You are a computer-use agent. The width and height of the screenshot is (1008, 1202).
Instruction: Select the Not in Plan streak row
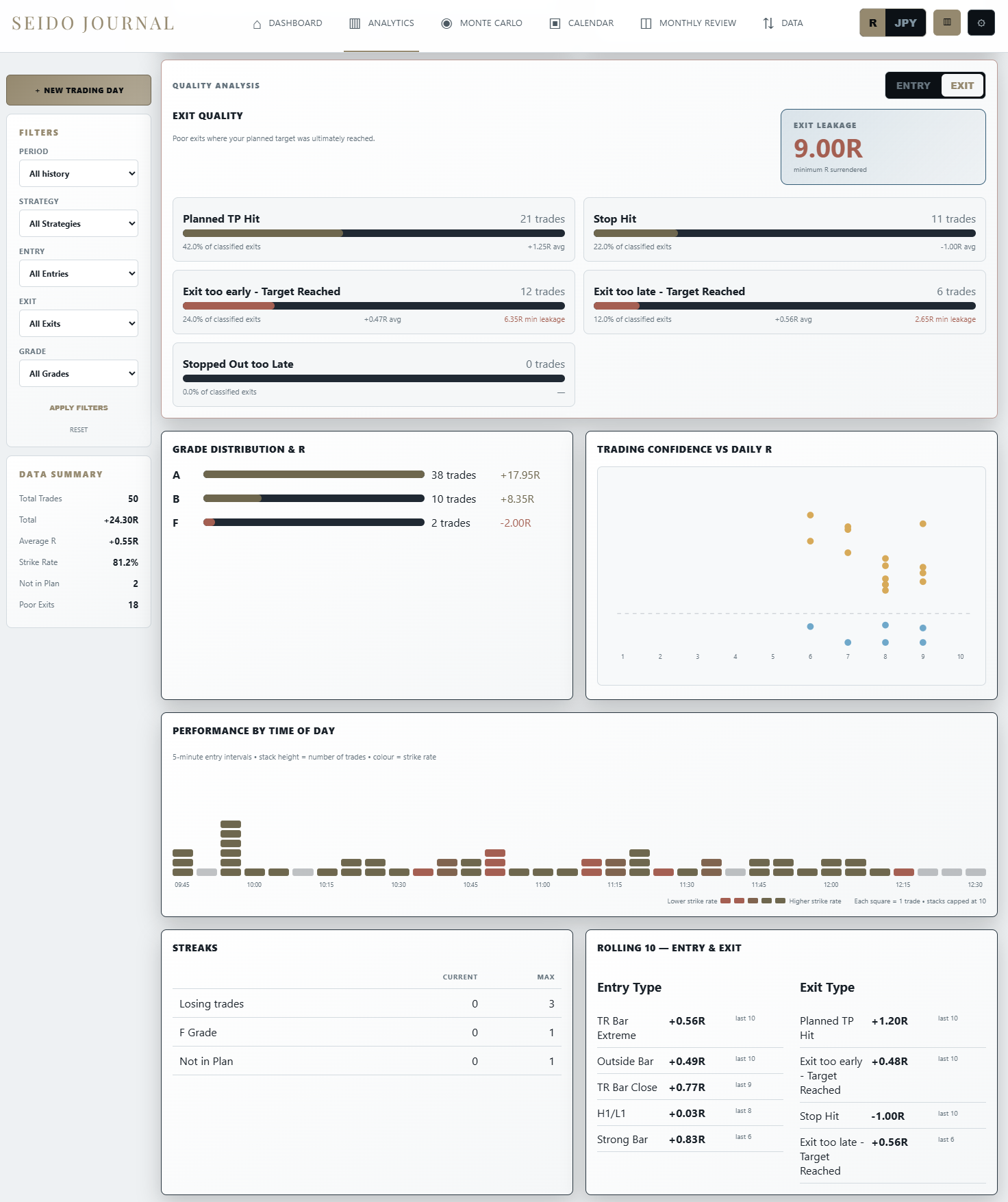[x=367, y=1062]
